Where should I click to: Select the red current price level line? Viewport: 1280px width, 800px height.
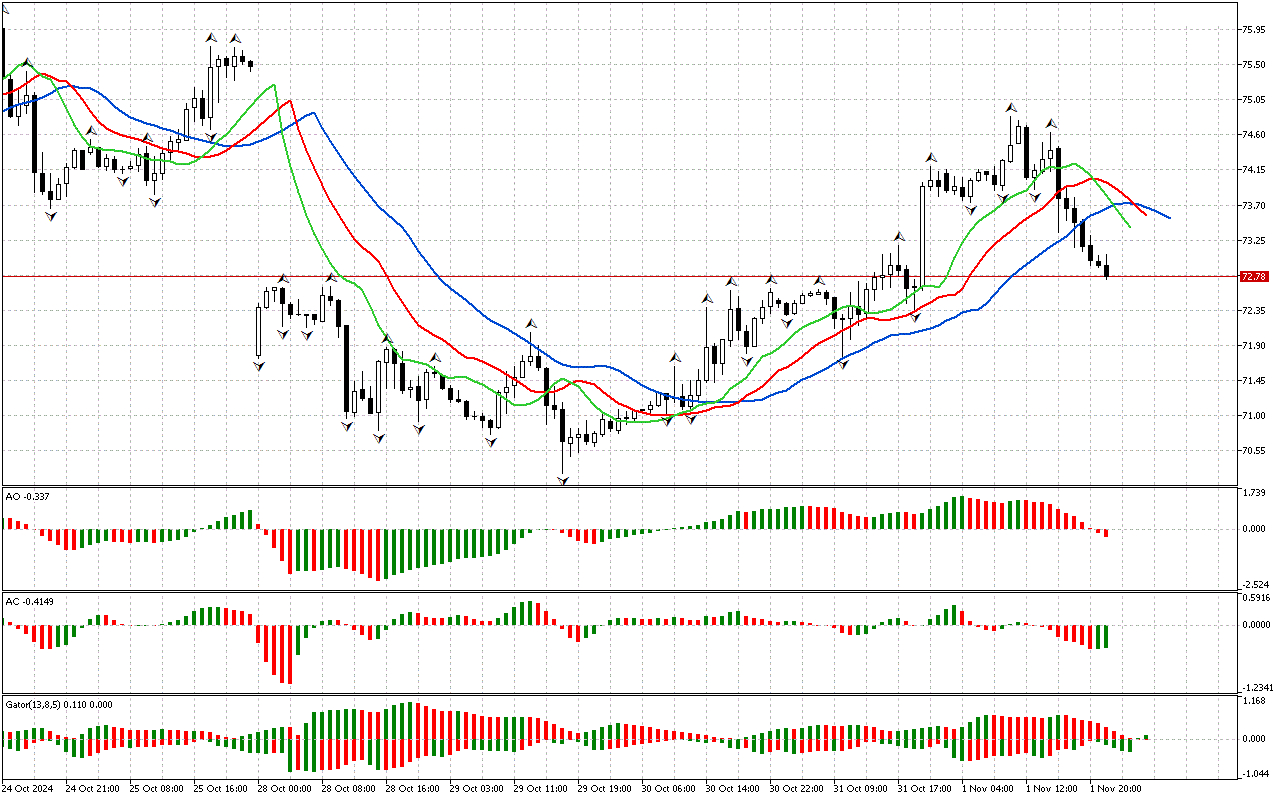pyautogui.click(x=618, y=276)
